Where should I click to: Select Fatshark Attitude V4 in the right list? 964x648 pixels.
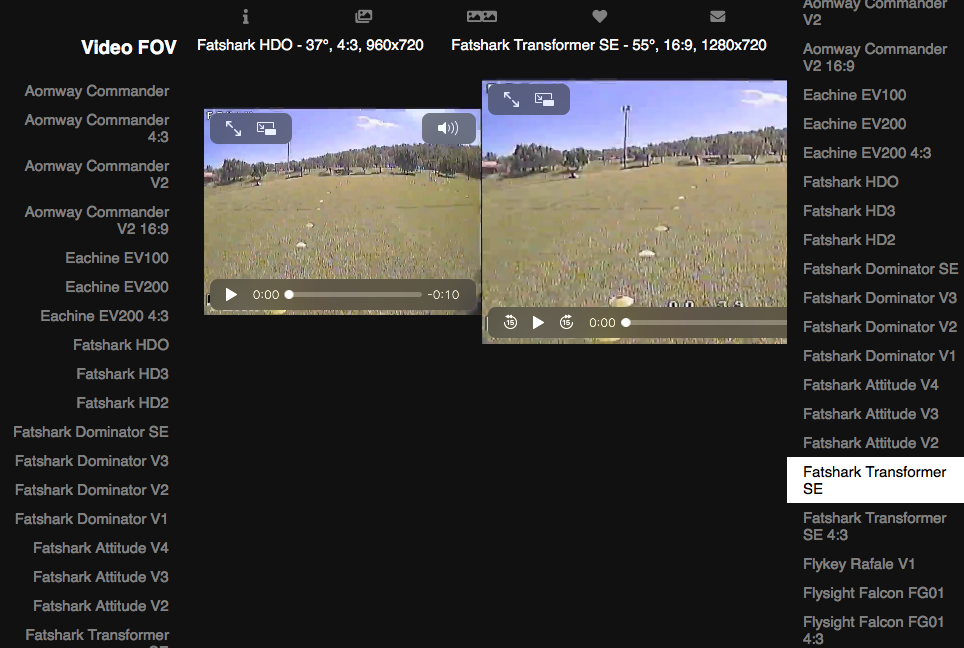click(871, 384)
